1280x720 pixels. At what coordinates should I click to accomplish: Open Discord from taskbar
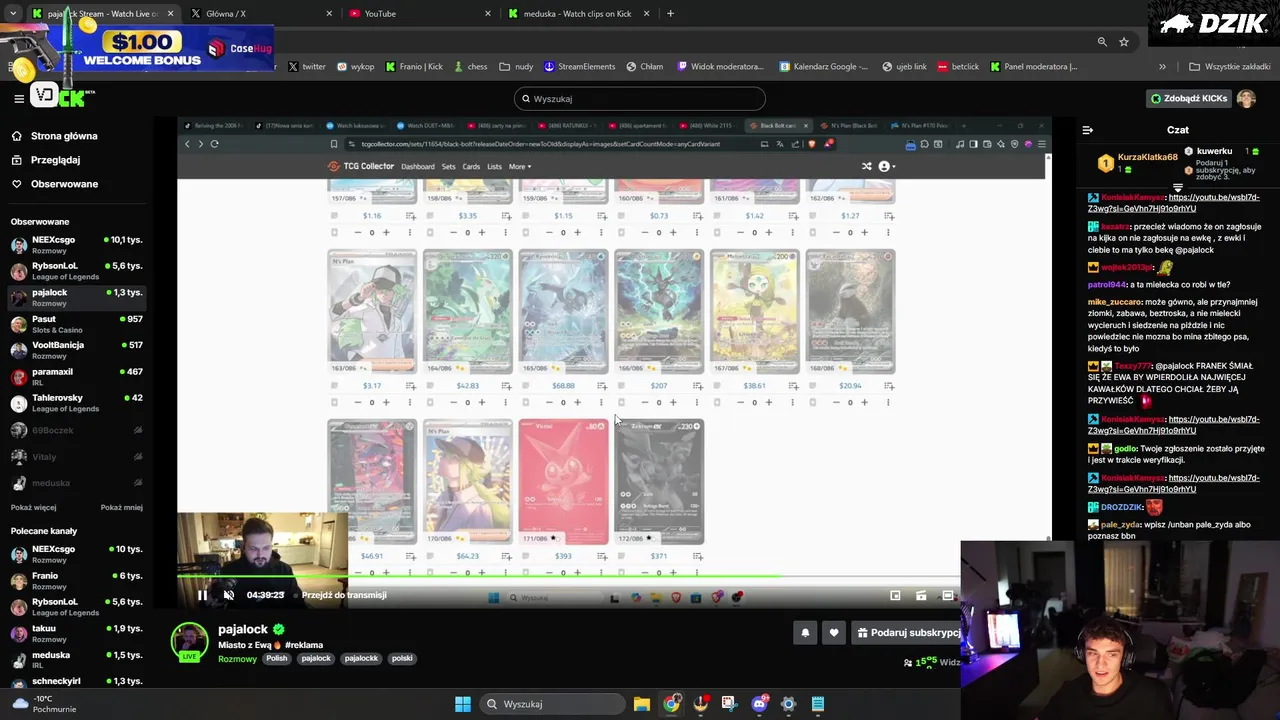pos(759,704)
